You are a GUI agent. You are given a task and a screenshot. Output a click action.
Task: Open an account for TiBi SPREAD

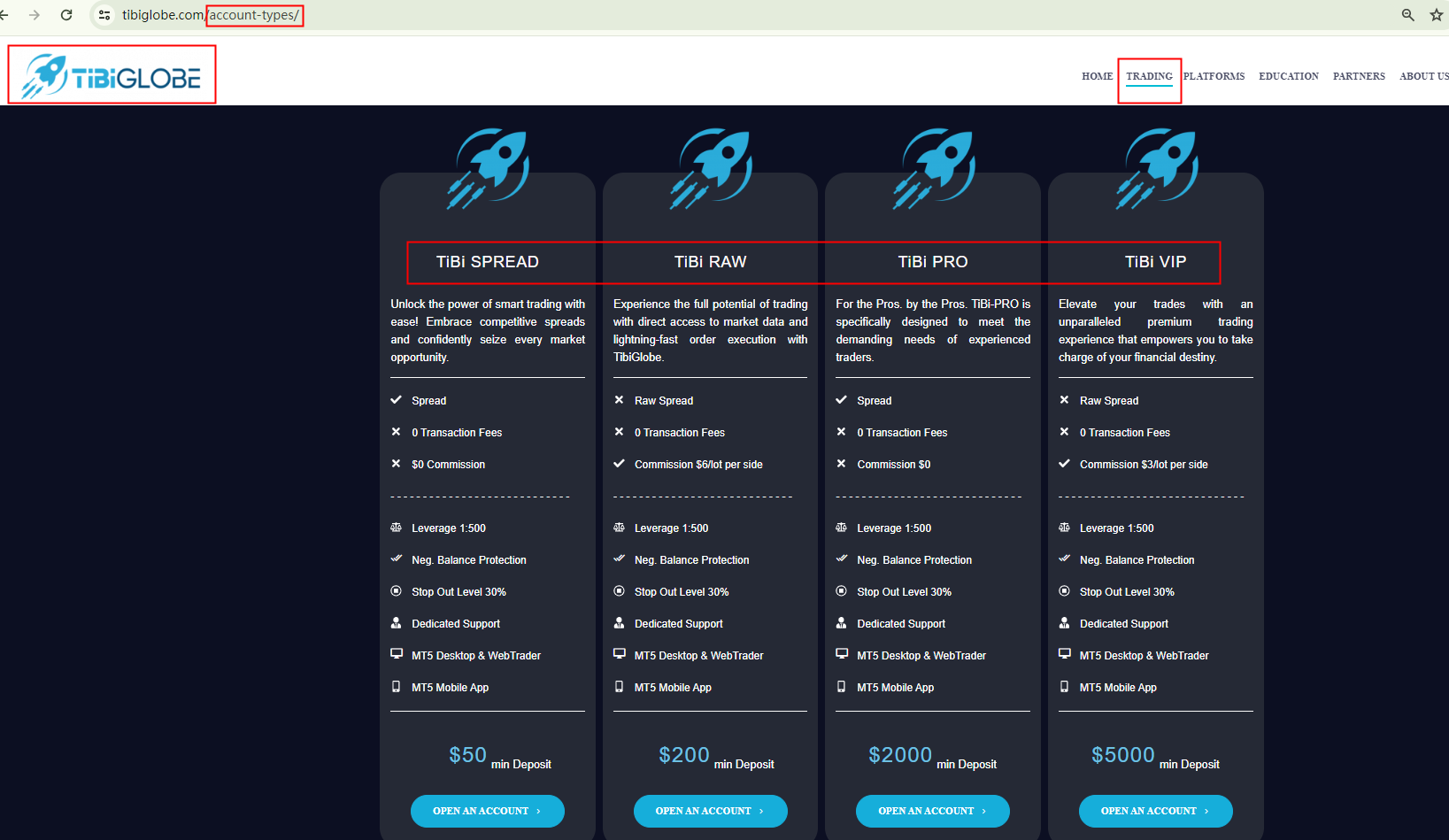pos(488,811)
